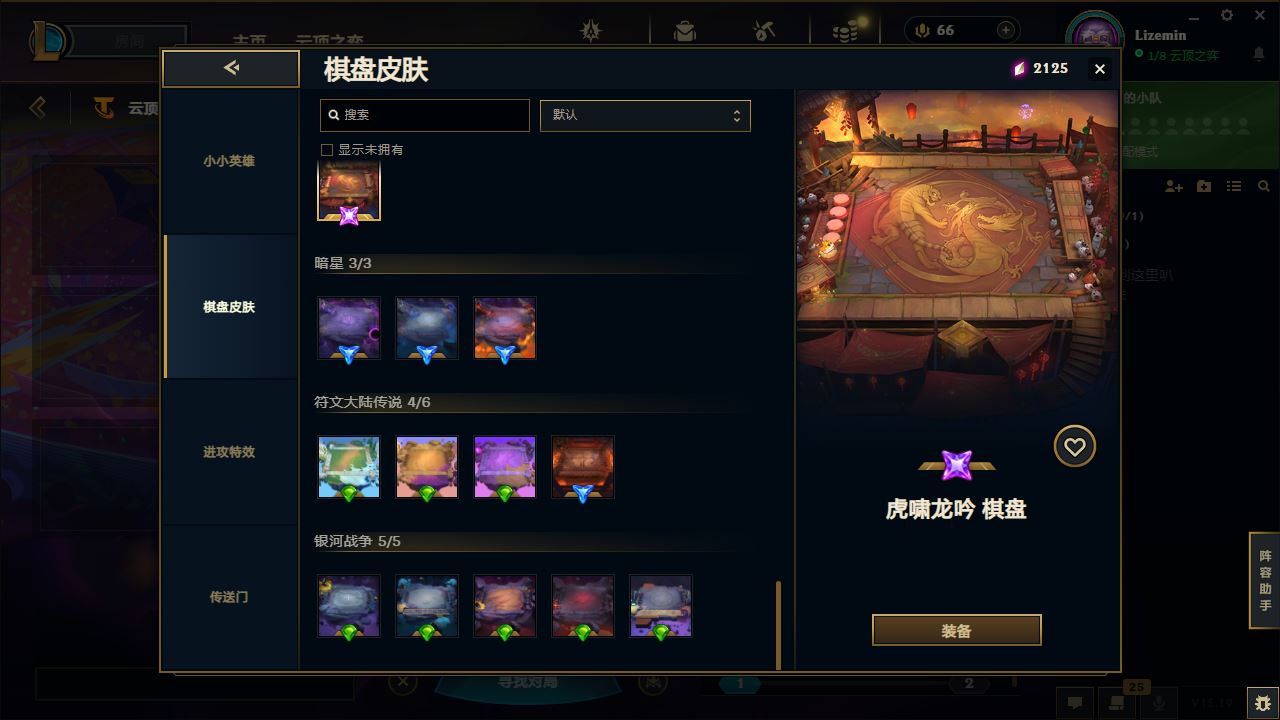This screenshot has width=1280, height=720.
Task: Open the settings gear at the top right
Action: click(1227, 15)
